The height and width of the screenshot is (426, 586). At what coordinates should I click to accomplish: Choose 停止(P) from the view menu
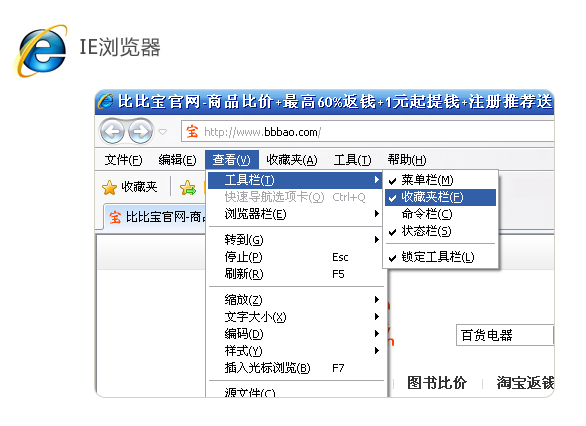(x=294, y=257)
